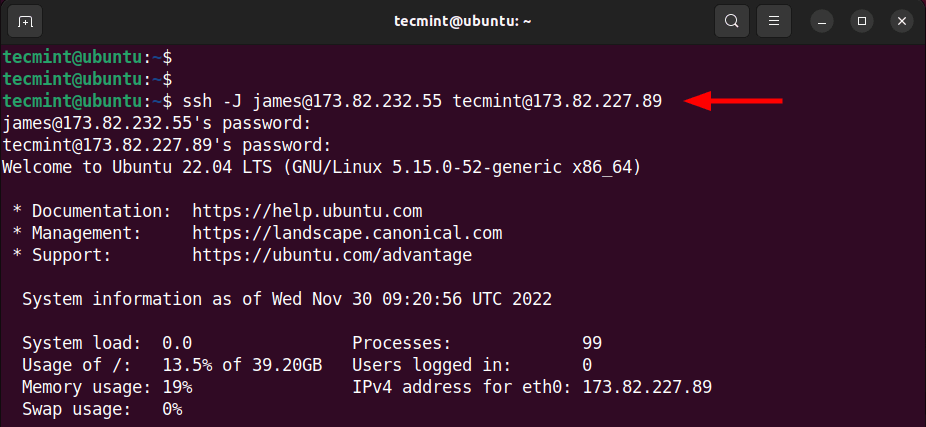Open the landscape.canonical.com management link

click(347, 233)
